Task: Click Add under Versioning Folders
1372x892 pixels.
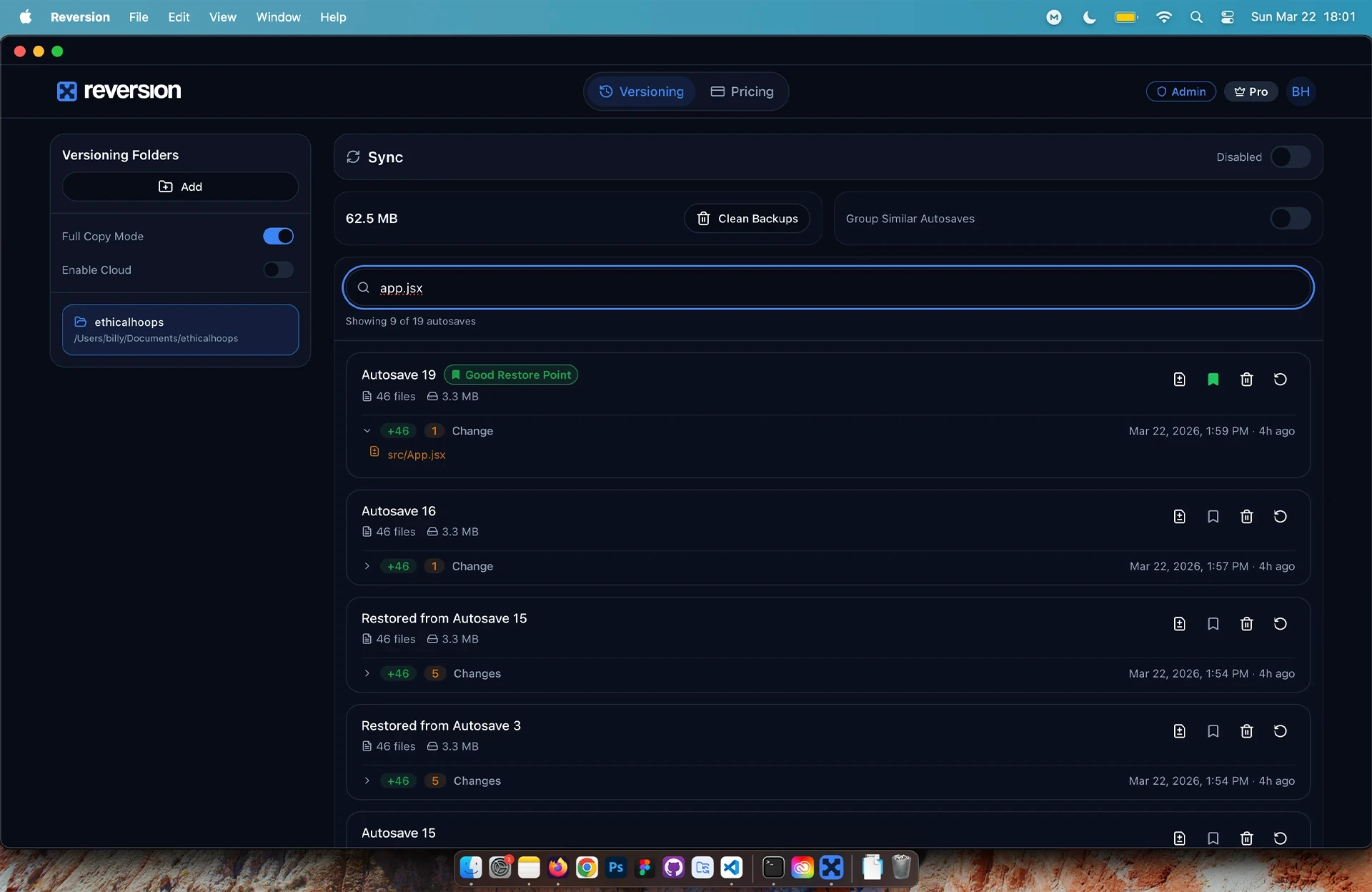Action: pos(180,187)
